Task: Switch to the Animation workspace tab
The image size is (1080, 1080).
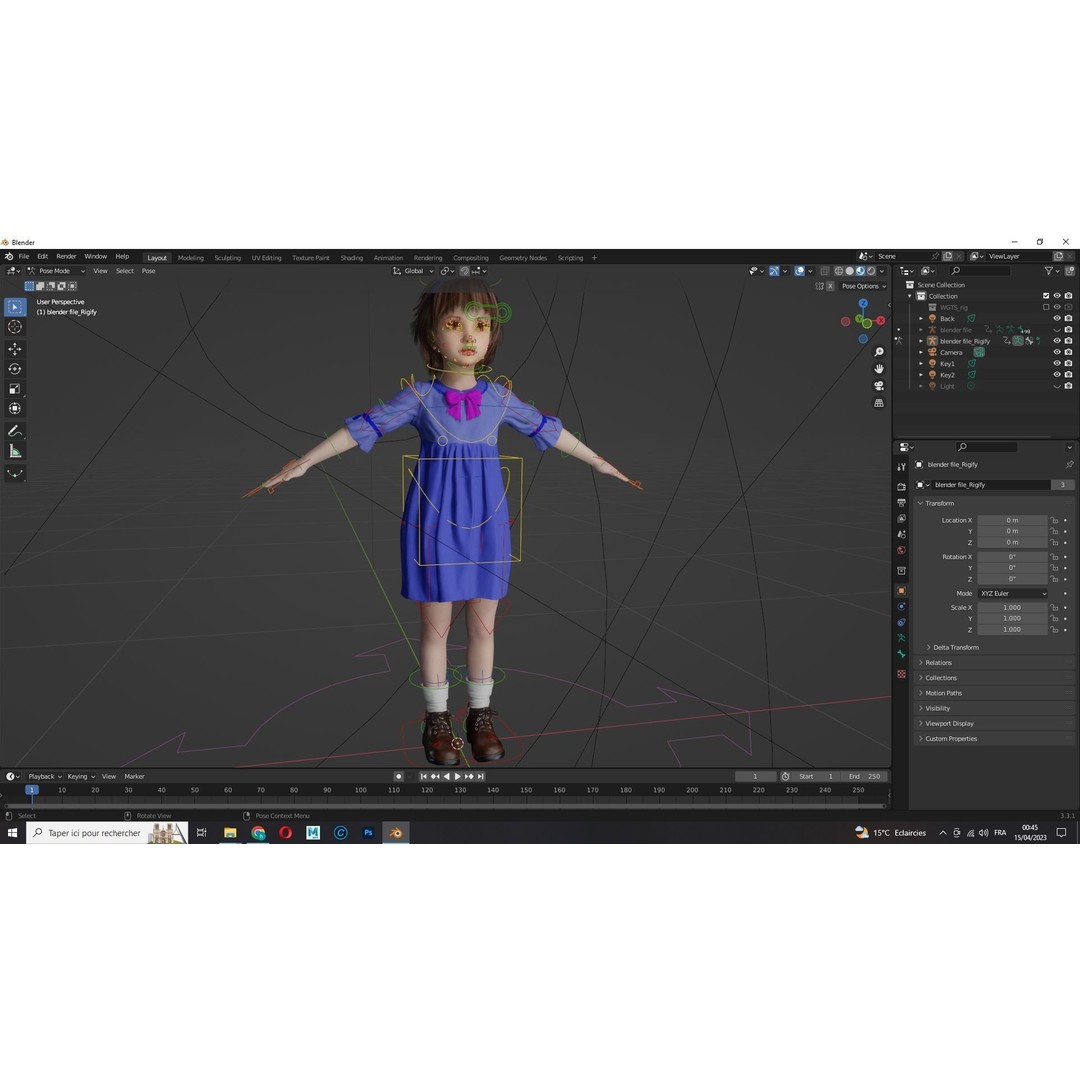Action: [388, 258]
